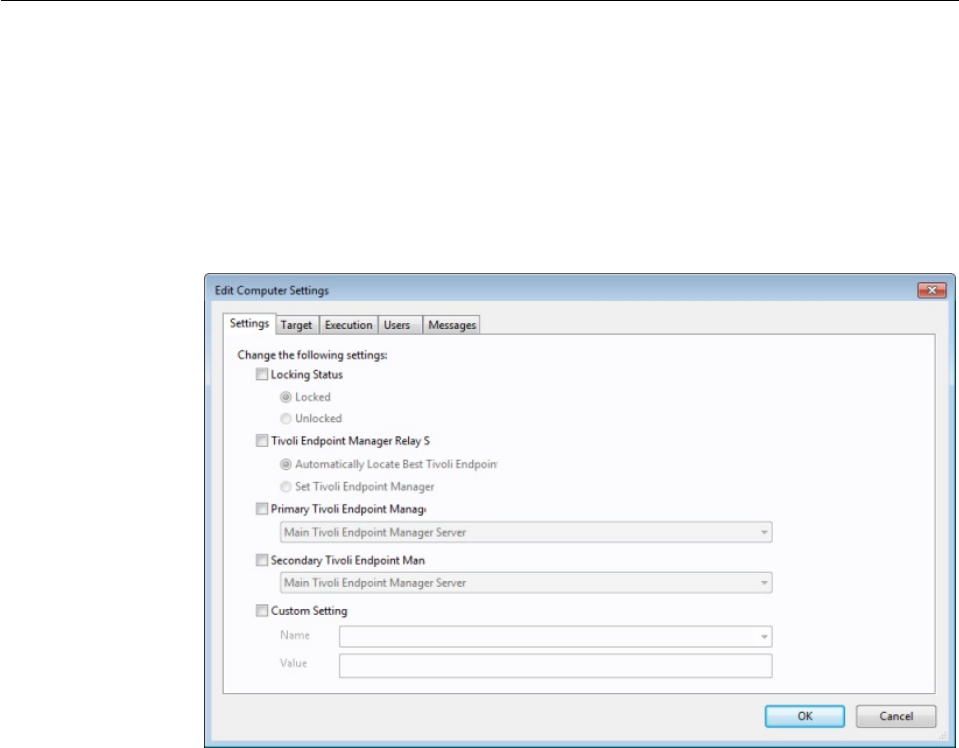Click the custom setting Value field

click(x=555, y=665)
